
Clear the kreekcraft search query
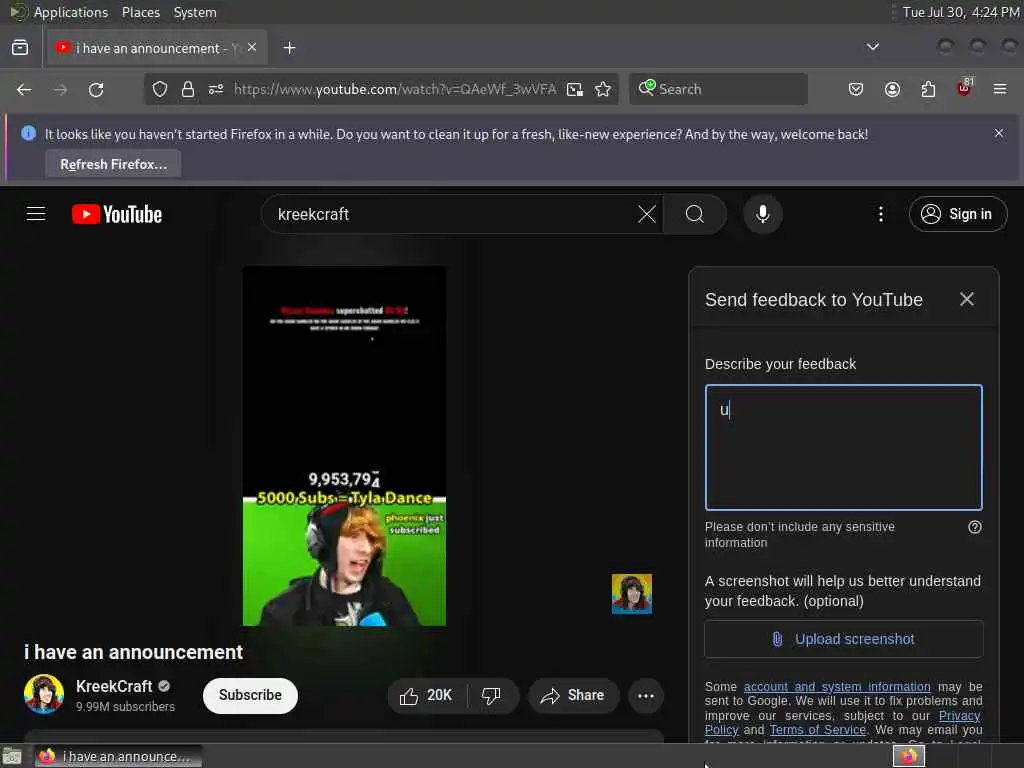click(x=647, y=214)
